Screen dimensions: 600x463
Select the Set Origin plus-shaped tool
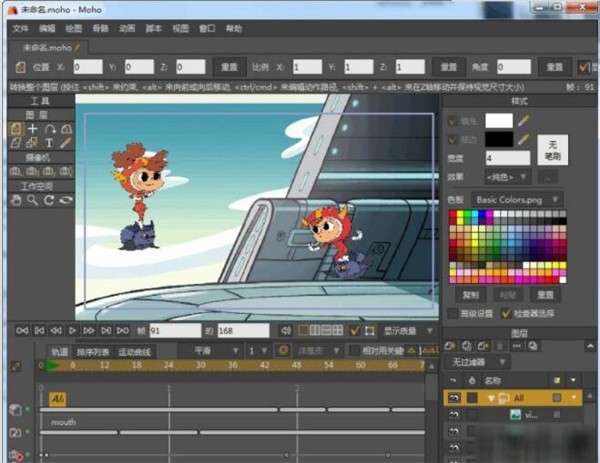pos(33,129)
